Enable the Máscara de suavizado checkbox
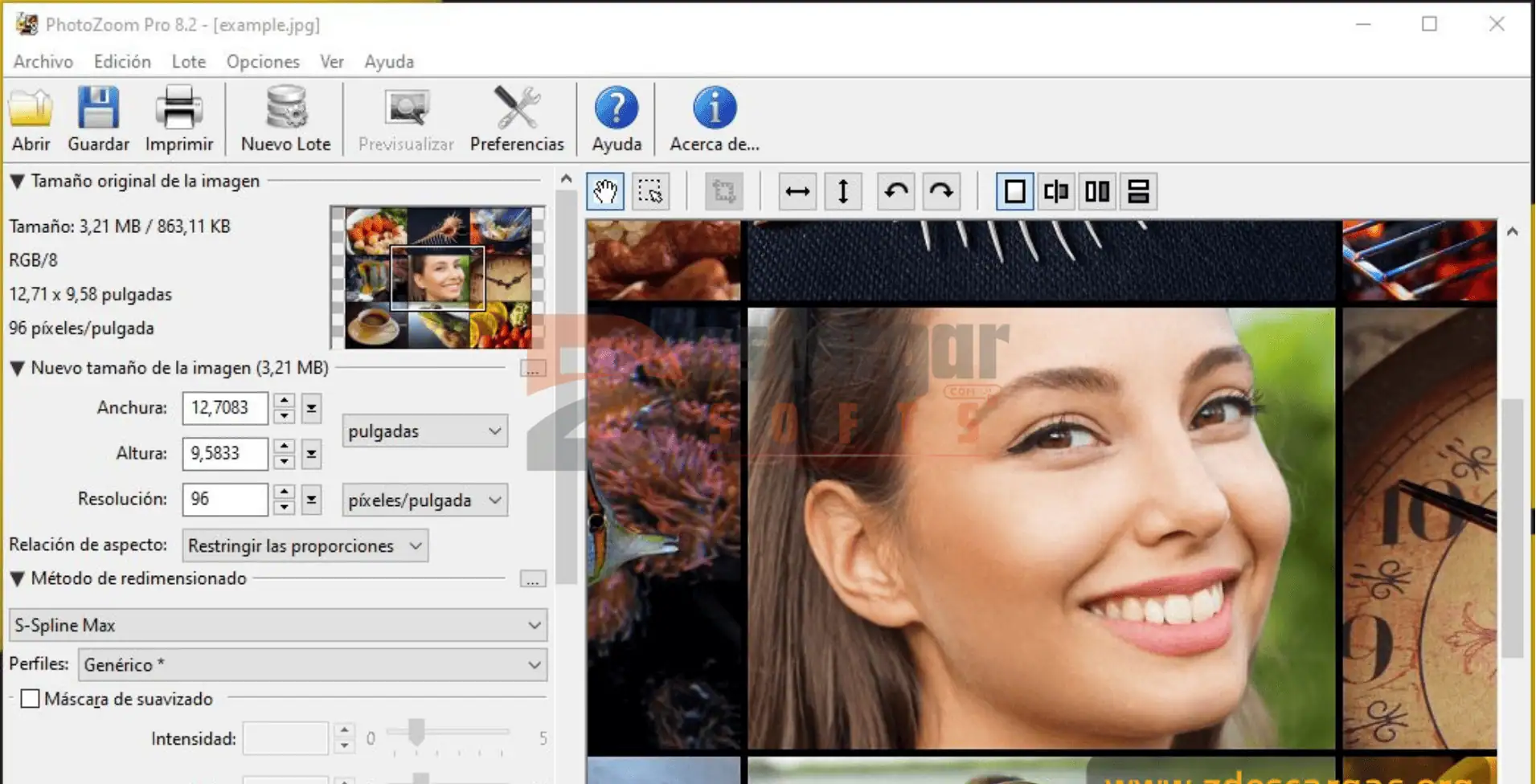 pos(30,699)
